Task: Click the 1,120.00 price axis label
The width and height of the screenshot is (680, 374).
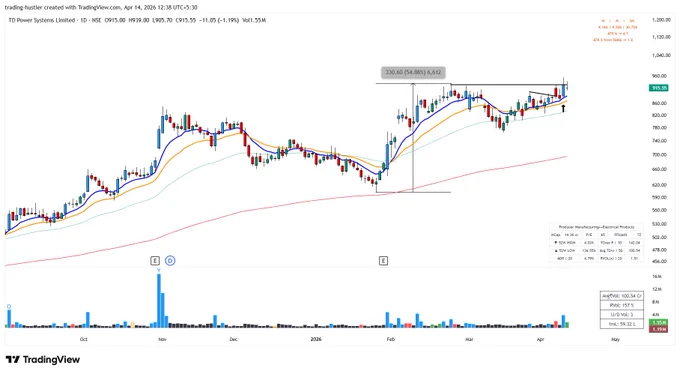Action: [x=661, y=37]
